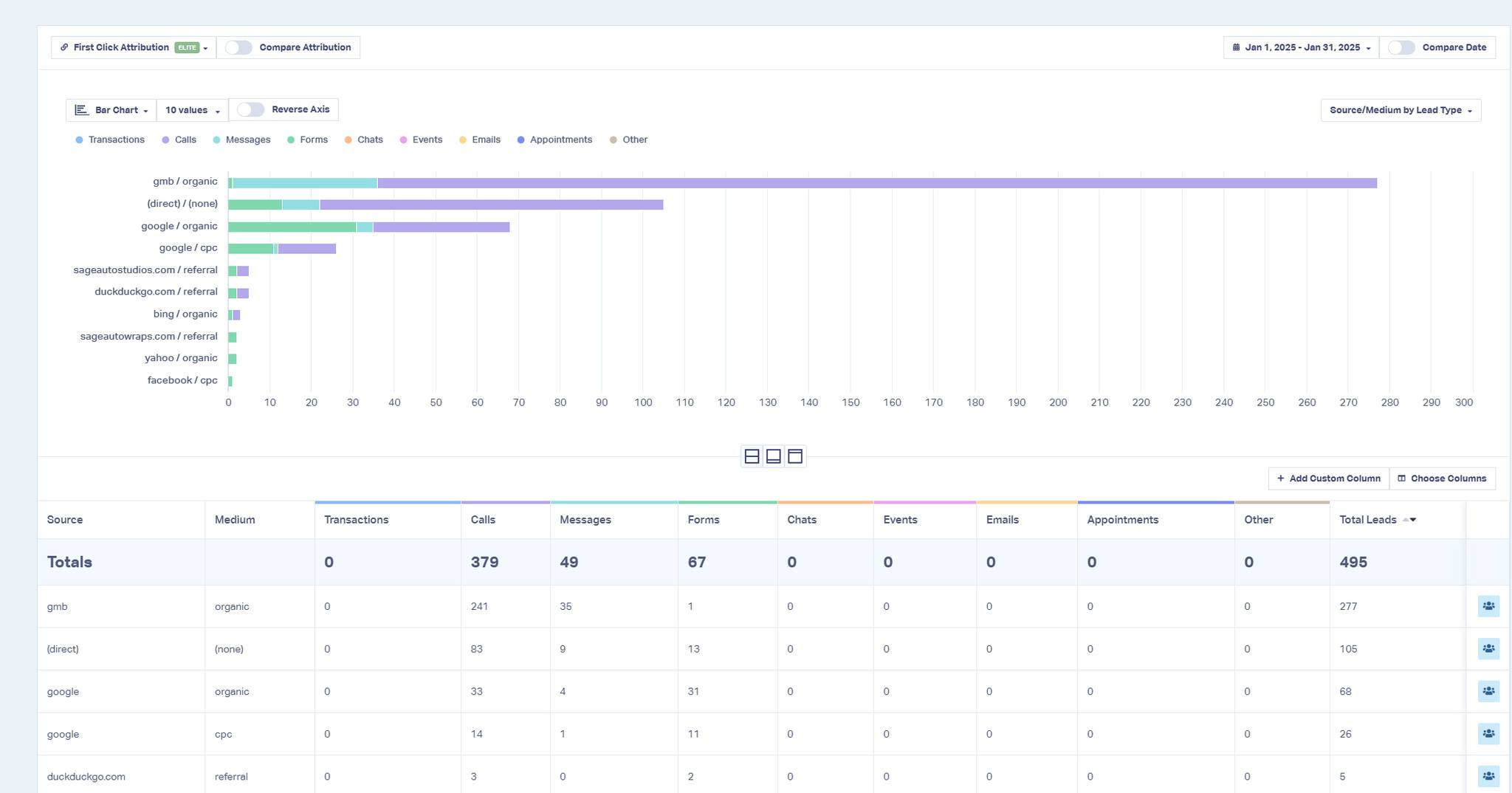The width and height of the screenshot is (1512, 793).
Task: Click people icon for google cpc row
Action: click(1488, 734)
